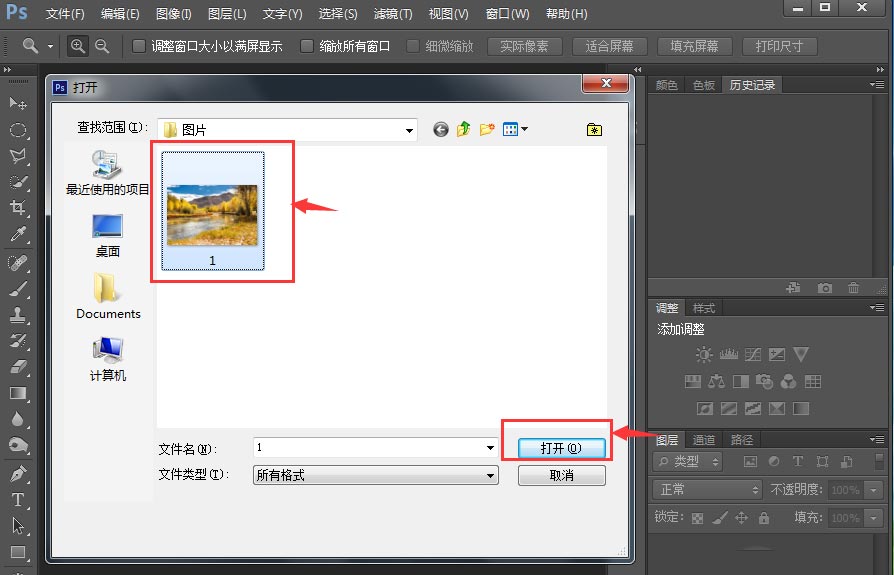Click the 打开(O) button

tap(562, 448)
